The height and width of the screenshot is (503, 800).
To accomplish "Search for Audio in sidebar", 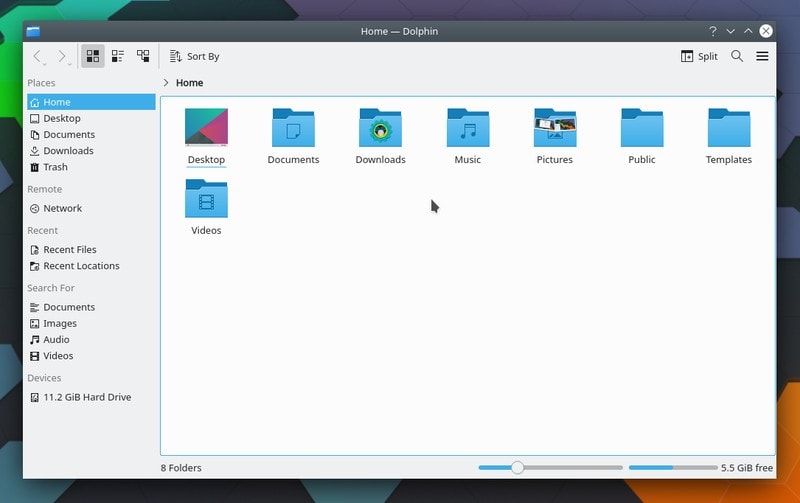I will [x=91, y=340].
